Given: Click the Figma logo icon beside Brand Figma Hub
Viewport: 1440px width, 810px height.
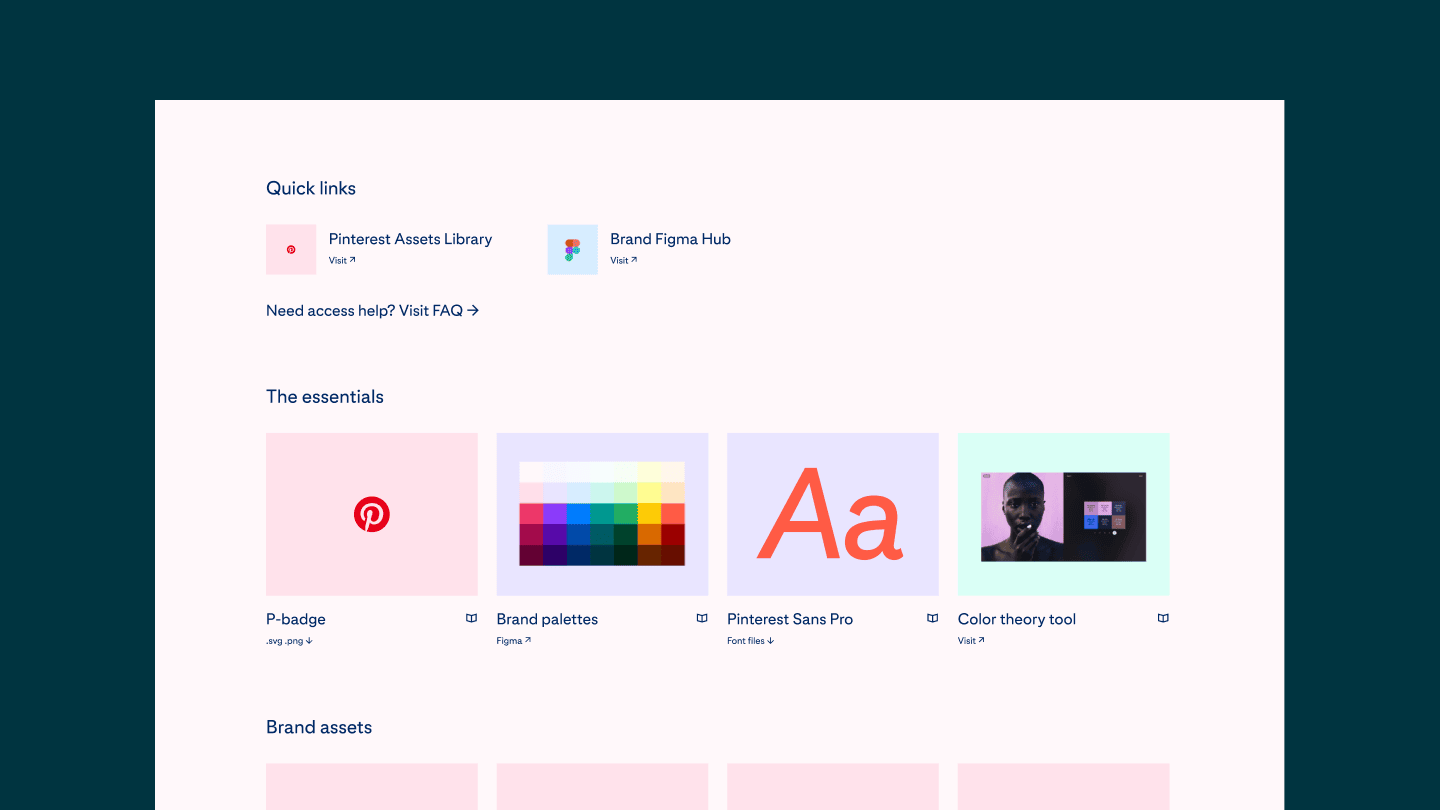Looking at the screenshot, I should click(x=572, y=249).
